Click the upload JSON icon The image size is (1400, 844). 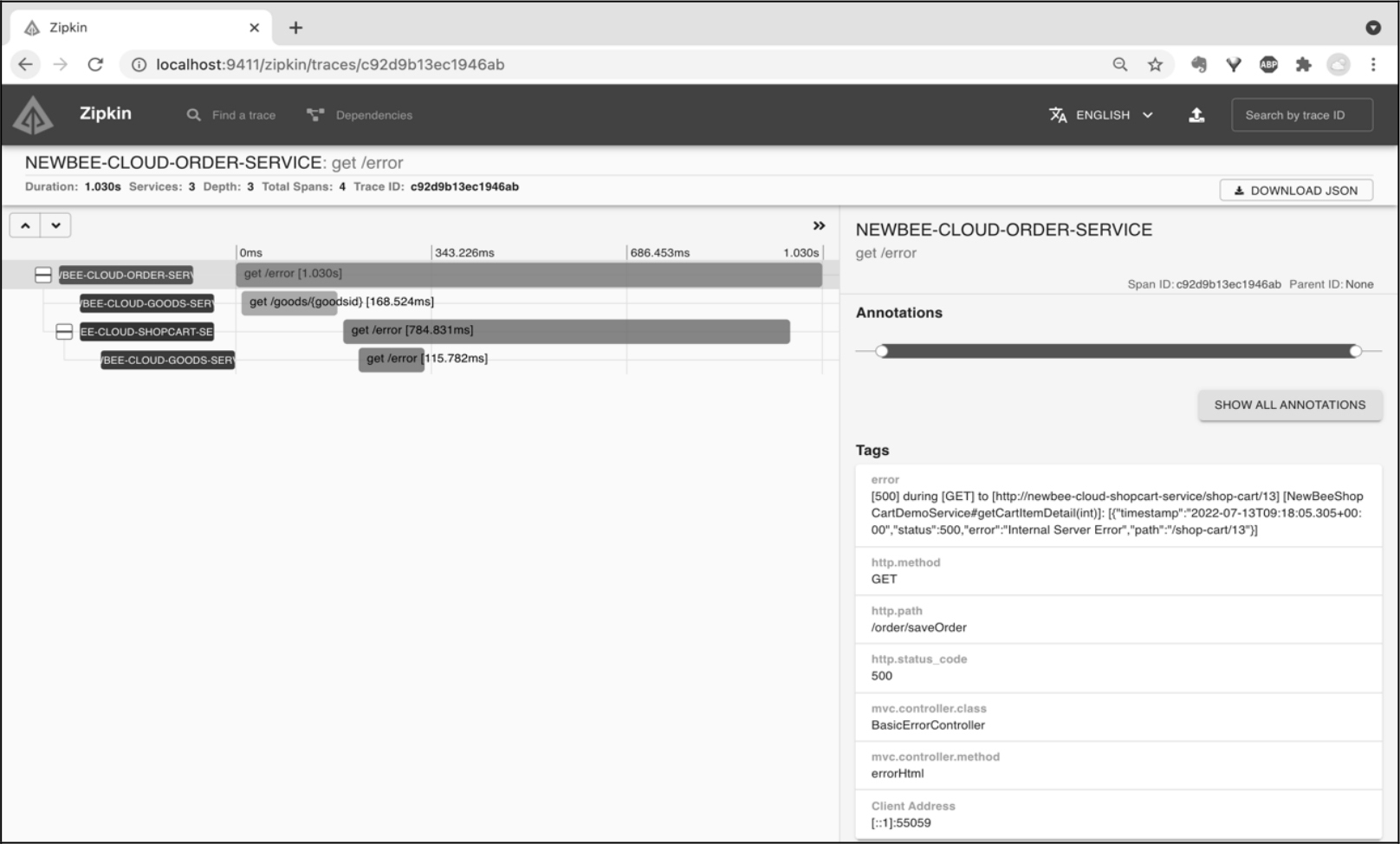coord(1196,115)
